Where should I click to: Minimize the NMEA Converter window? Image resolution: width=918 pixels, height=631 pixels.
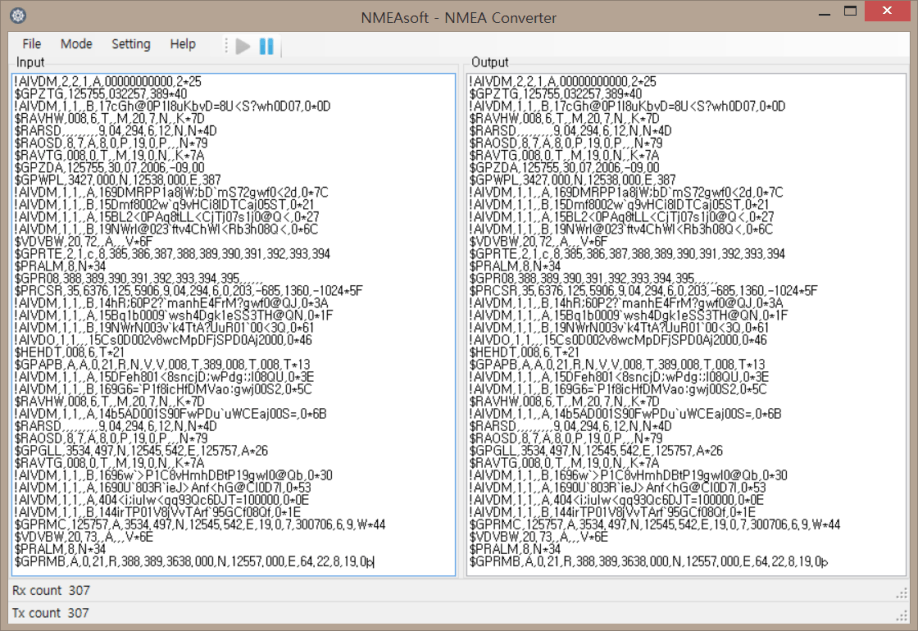point(824,13)
